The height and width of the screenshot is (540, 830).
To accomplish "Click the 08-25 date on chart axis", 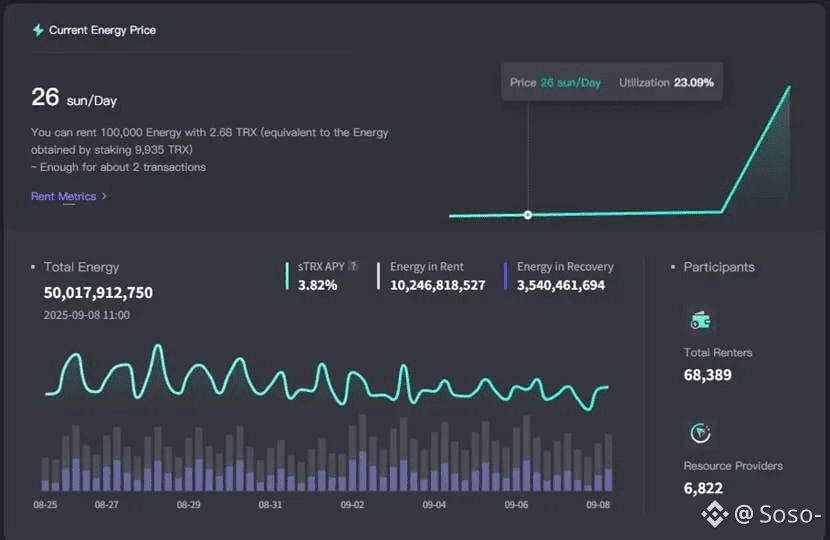I will coord(45,505).
